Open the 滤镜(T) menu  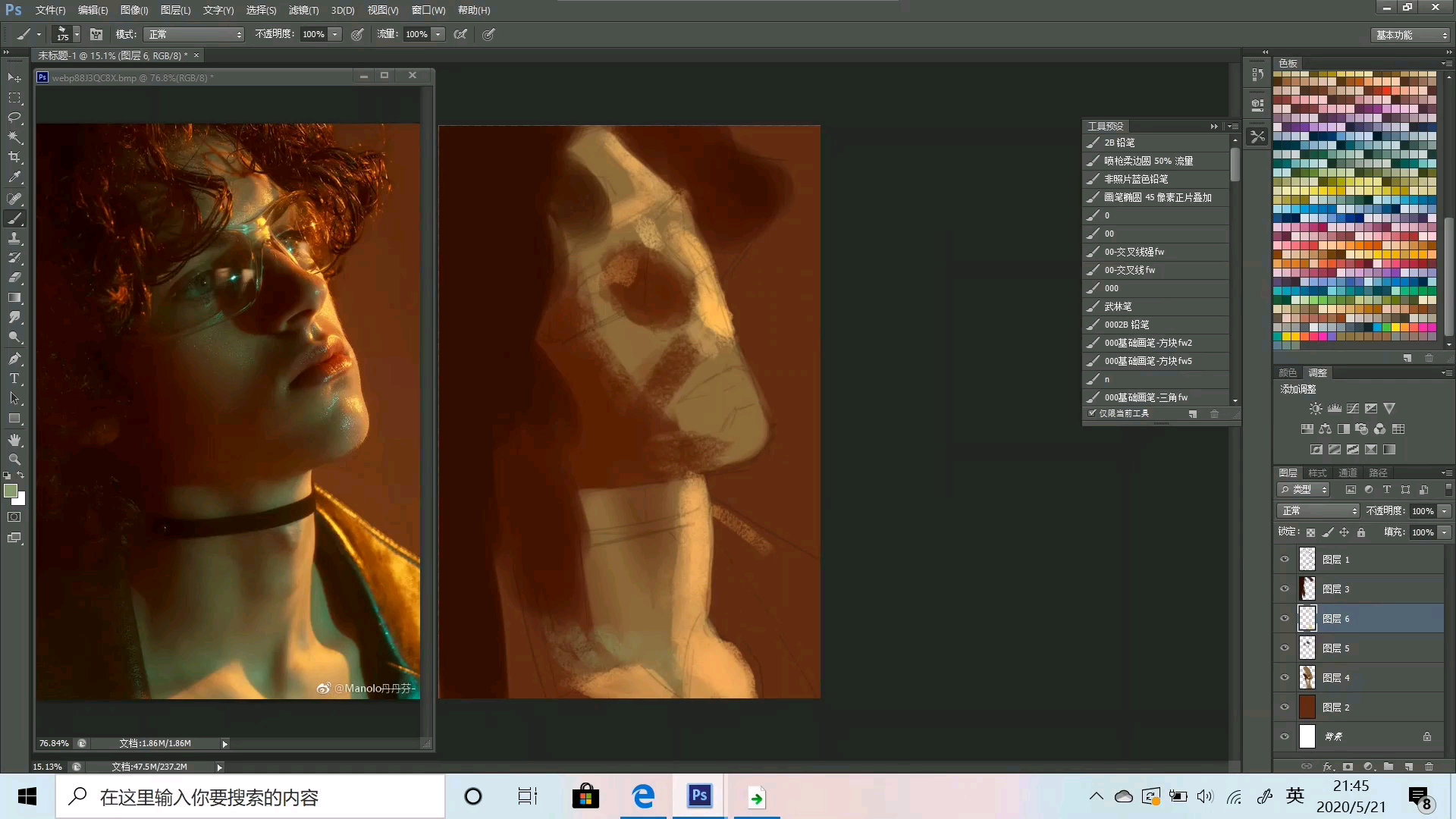(303, 10)
